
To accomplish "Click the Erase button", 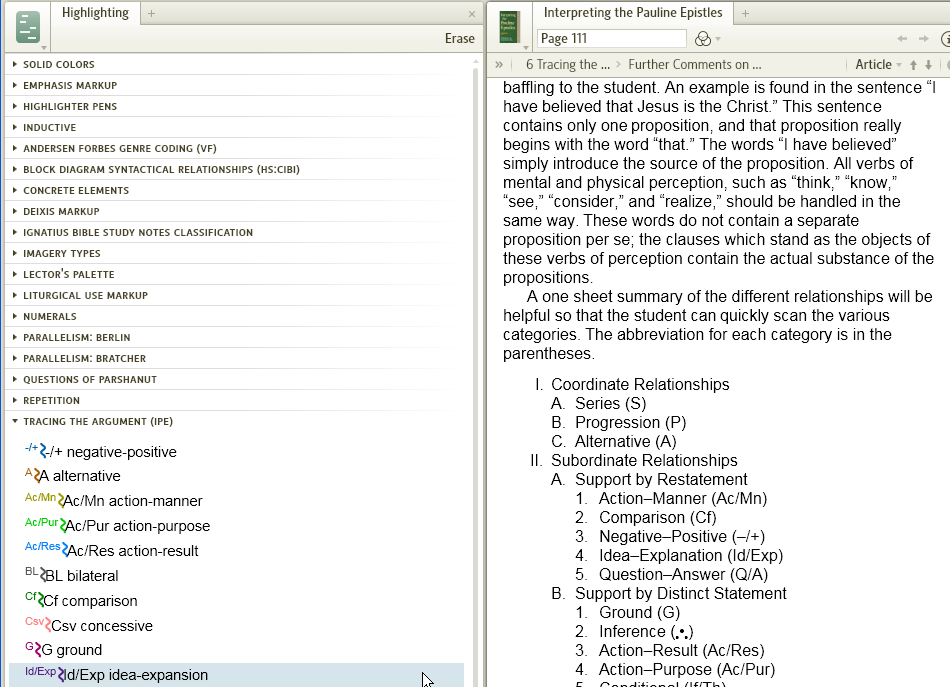I will (x=459, y=38).
